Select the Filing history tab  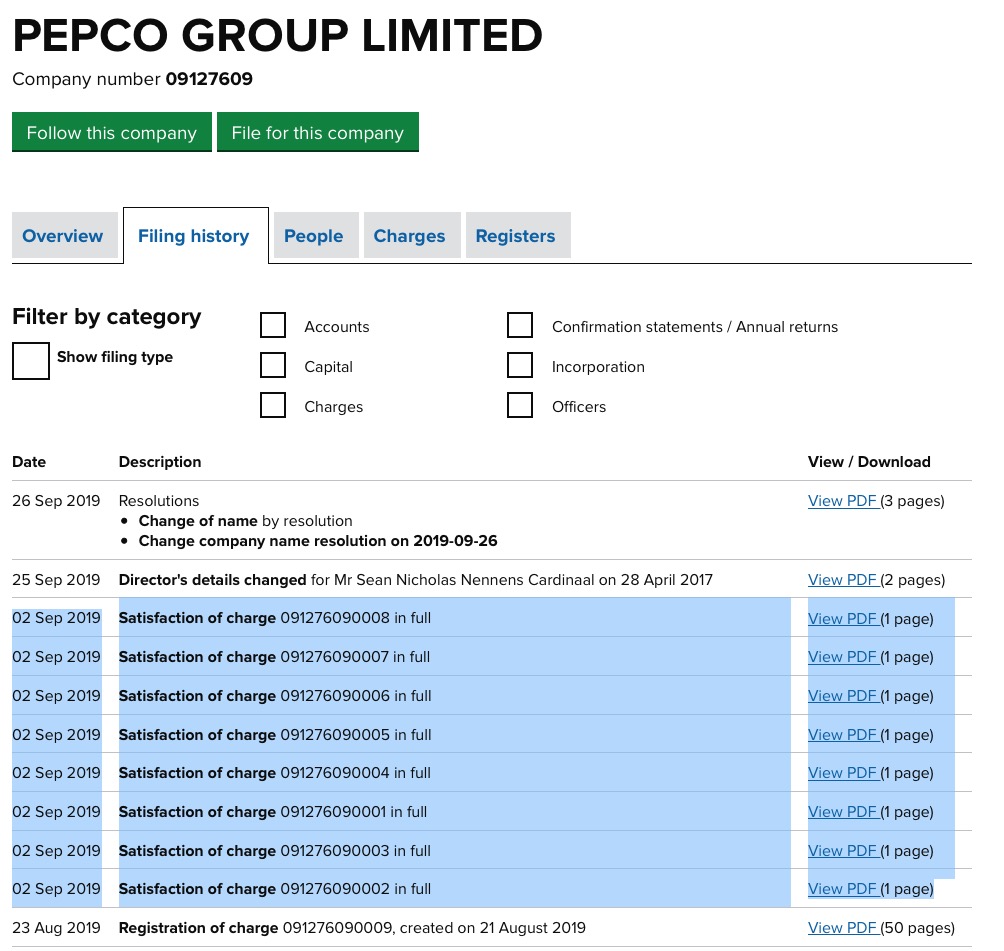pos(193,236)
